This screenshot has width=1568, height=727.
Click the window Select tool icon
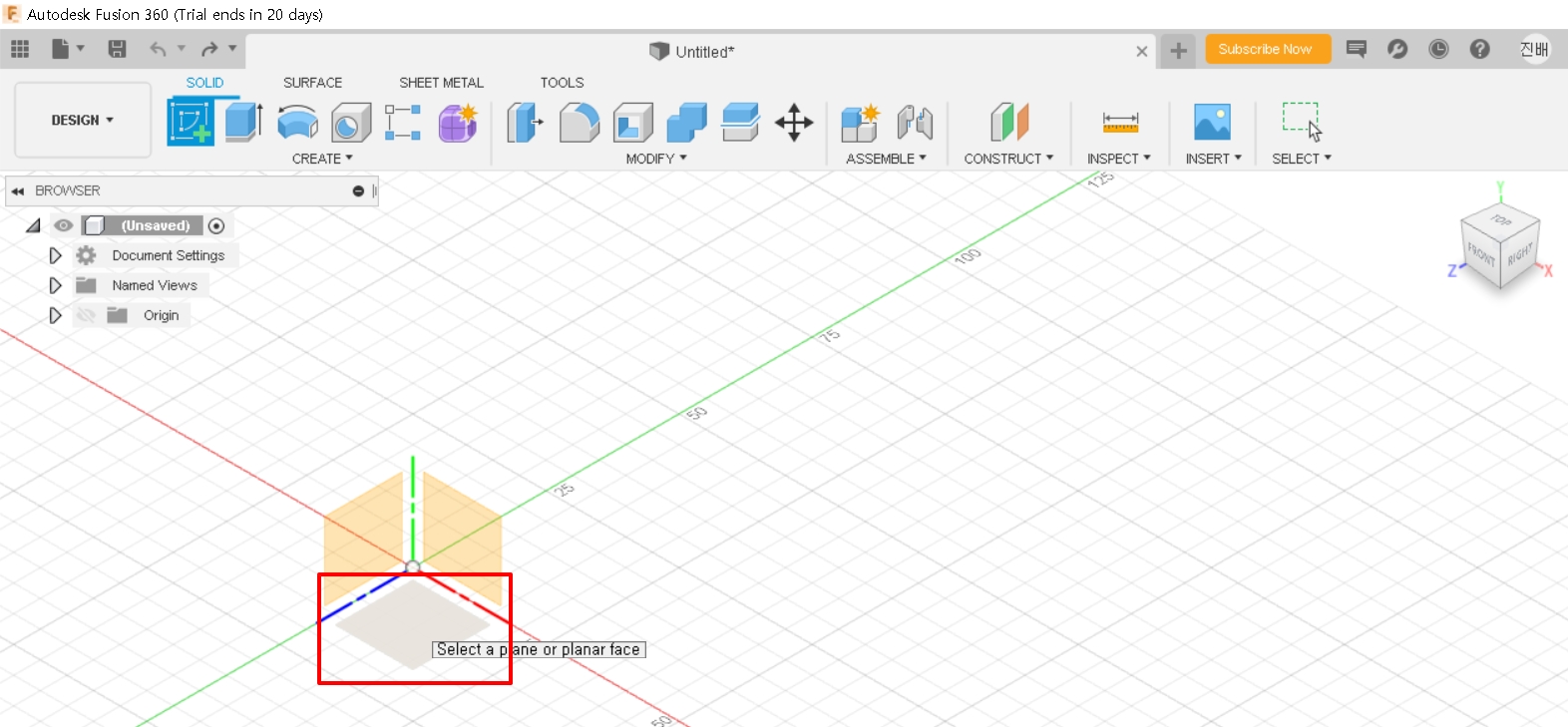pos(1302,122)
